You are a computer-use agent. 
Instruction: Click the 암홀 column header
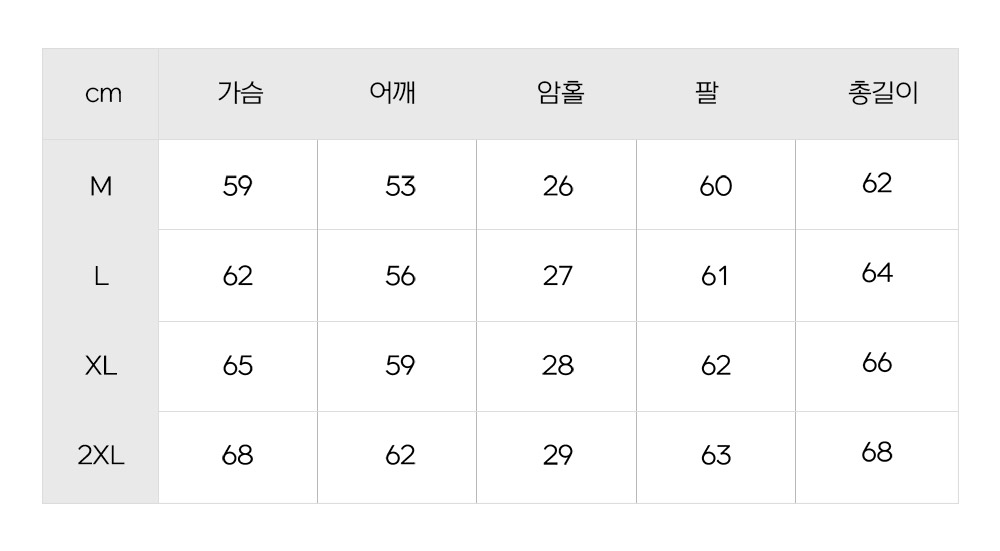point(560,94)
